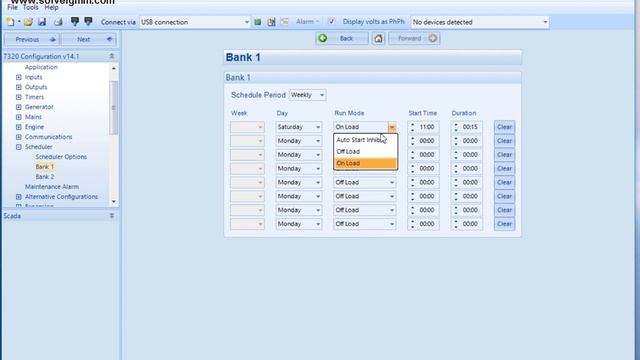Select Bank 2 tree item
This screenshot has height=360, width=640.
(x=44, y=177)
